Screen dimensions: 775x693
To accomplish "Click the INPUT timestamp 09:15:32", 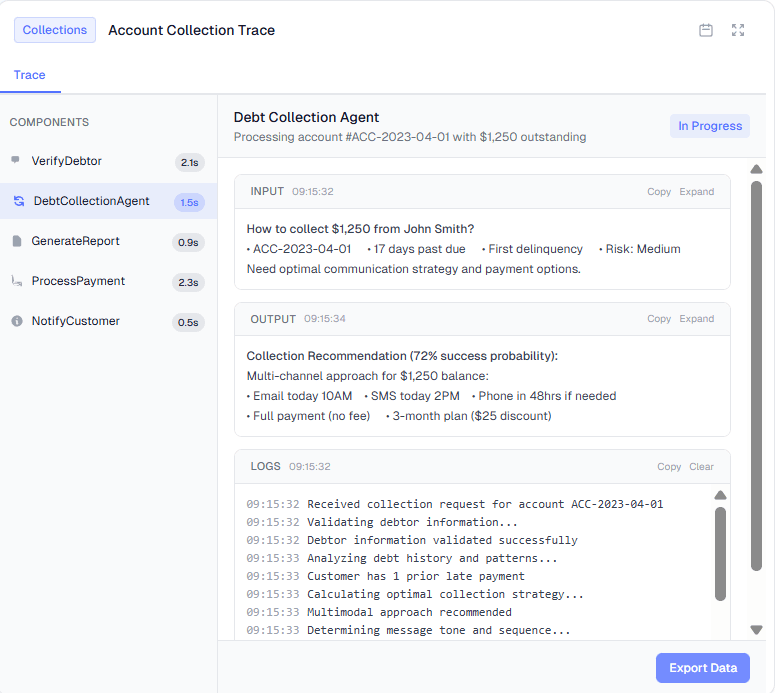I will click(313, 191).
